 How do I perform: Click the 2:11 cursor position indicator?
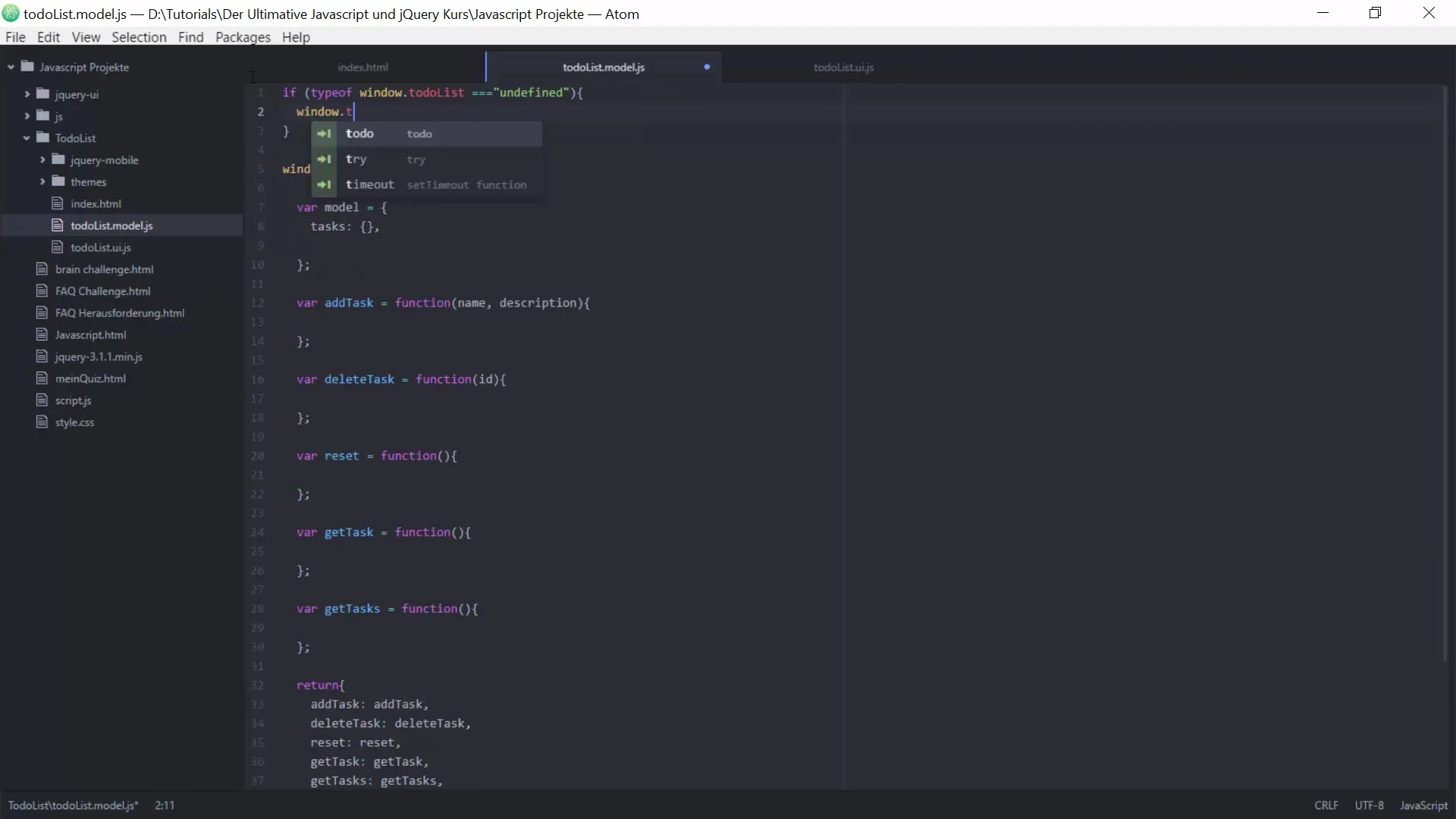pos(165,805)
